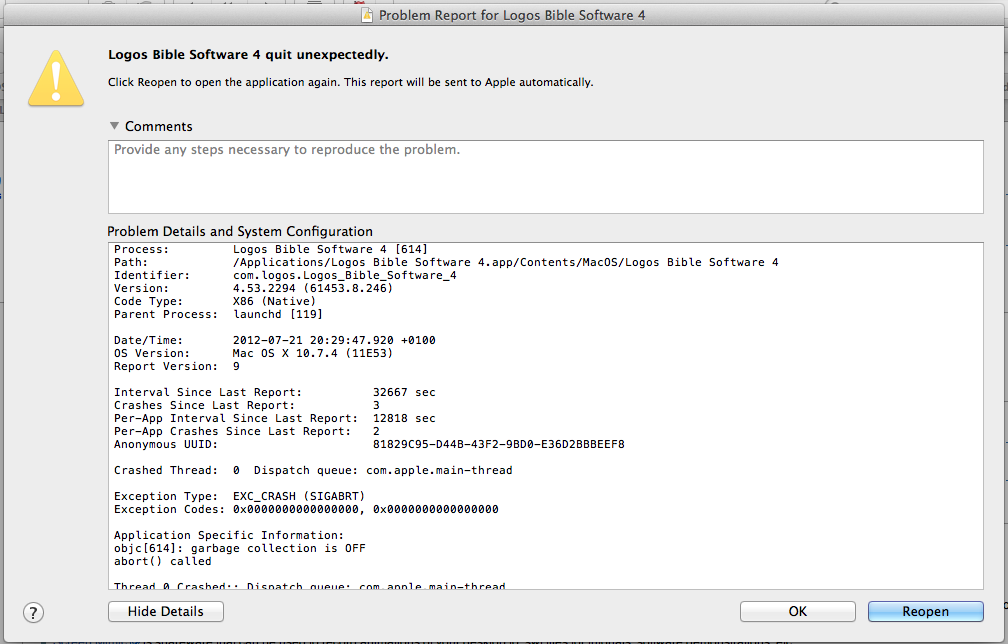The width and height of the screenshot is (1008, 644).
Task: Click the Hide Details button
Action: pos(166,611)
